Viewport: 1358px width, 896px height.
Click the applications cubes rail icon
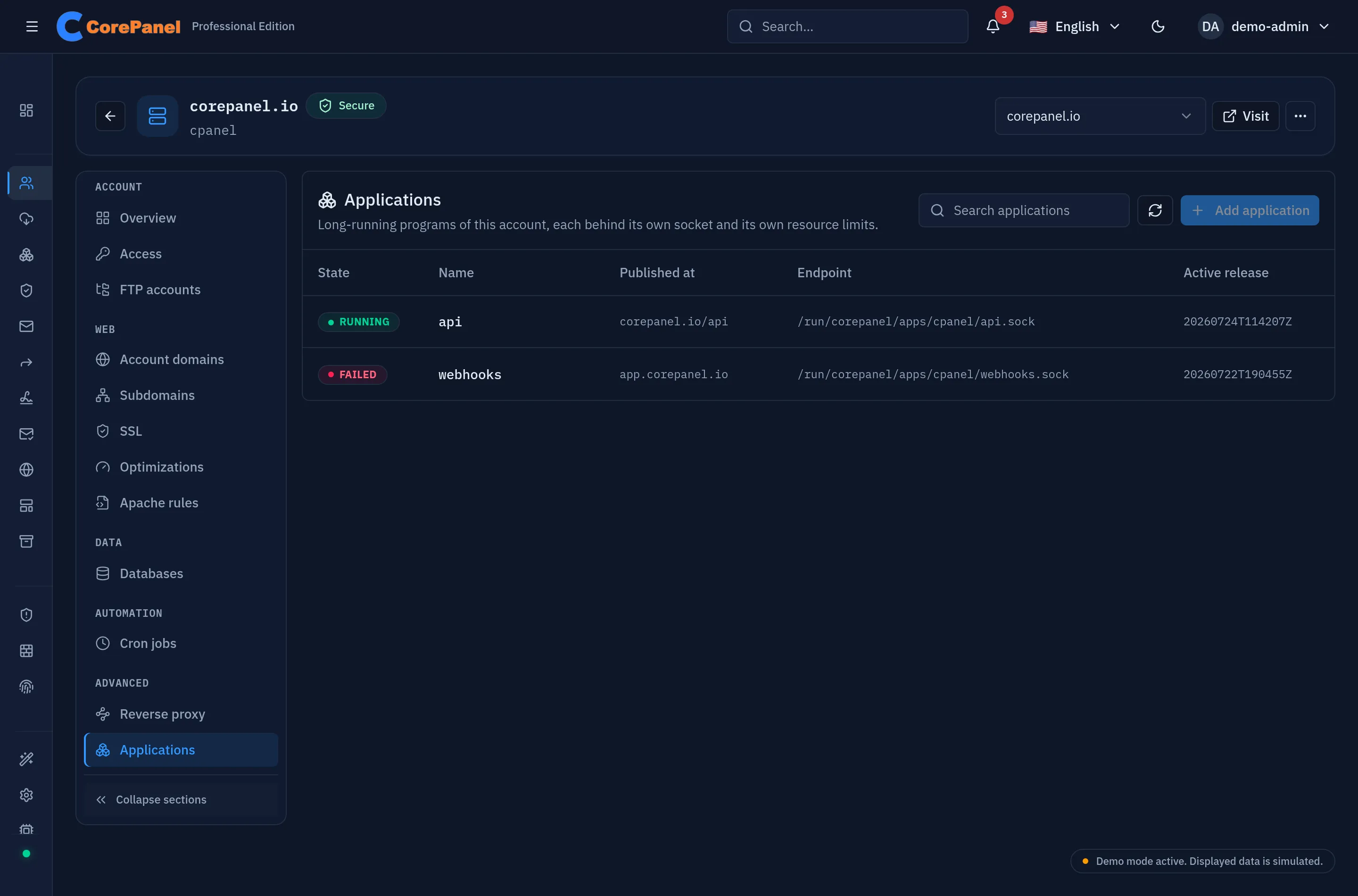(x=26, y=255)
